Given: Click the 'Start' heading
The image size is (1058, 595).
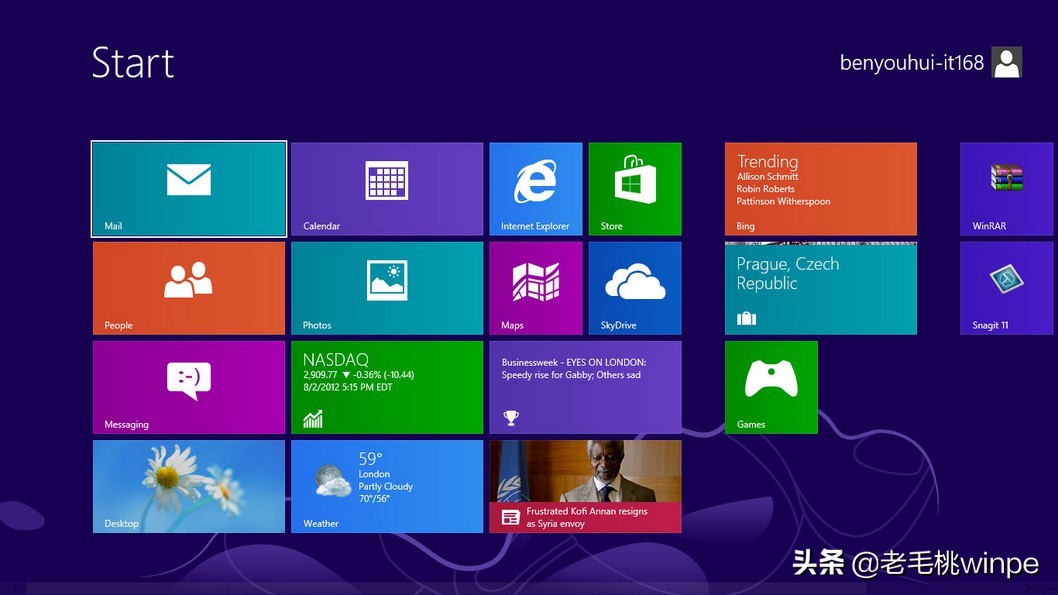Looking at the screenshot, I should 133,63.
